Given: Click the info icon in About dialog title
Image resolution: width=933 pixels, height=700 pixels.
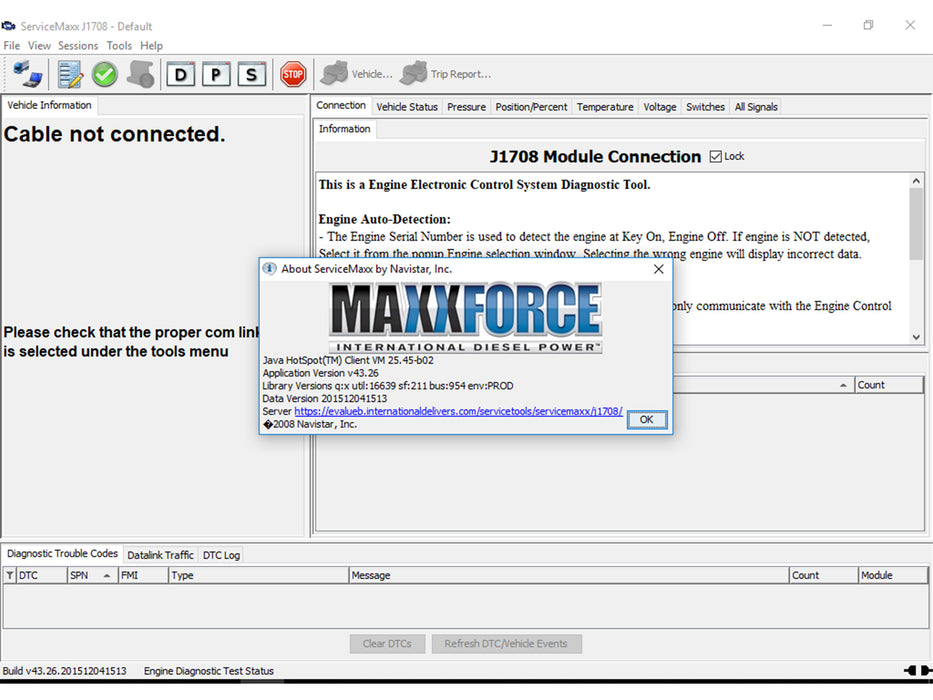Looking at the screenshot, I should pos(270,269).
